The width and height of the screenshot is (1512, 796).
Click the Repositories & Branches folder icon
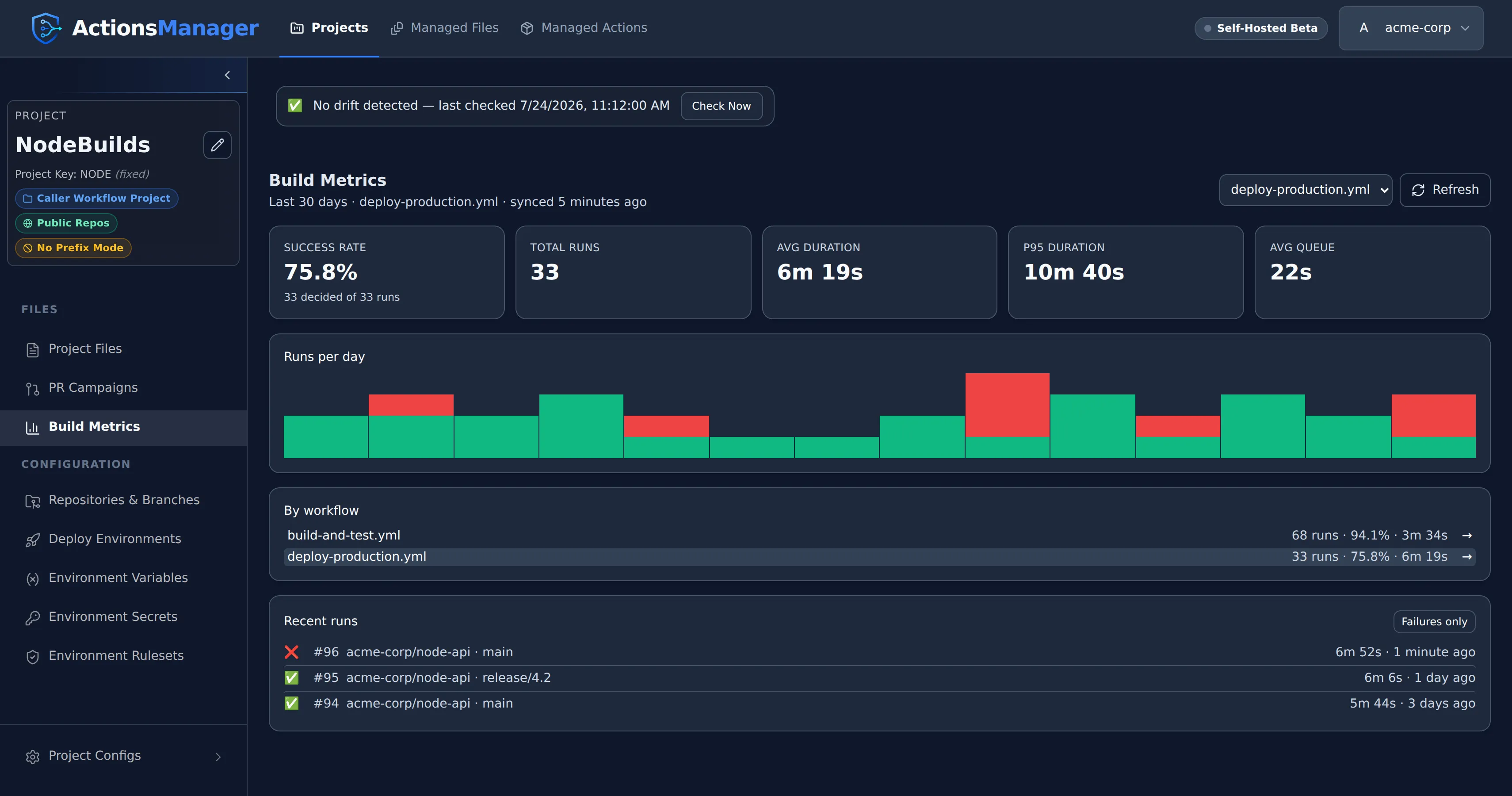33,501
